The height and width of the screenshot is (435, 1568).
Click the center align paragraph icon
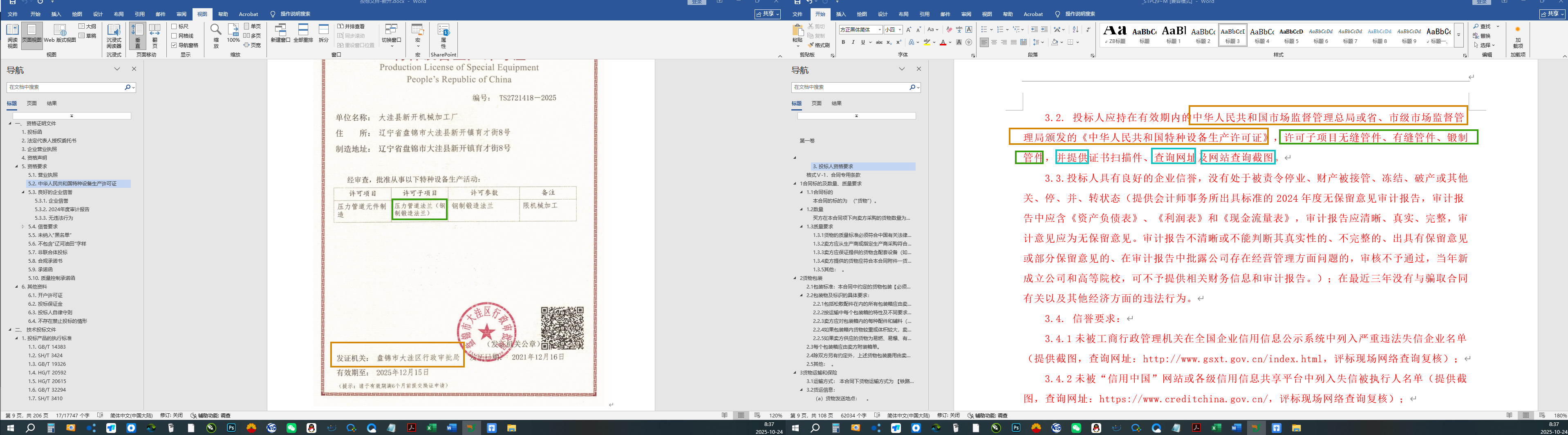[x=994, y=43]
